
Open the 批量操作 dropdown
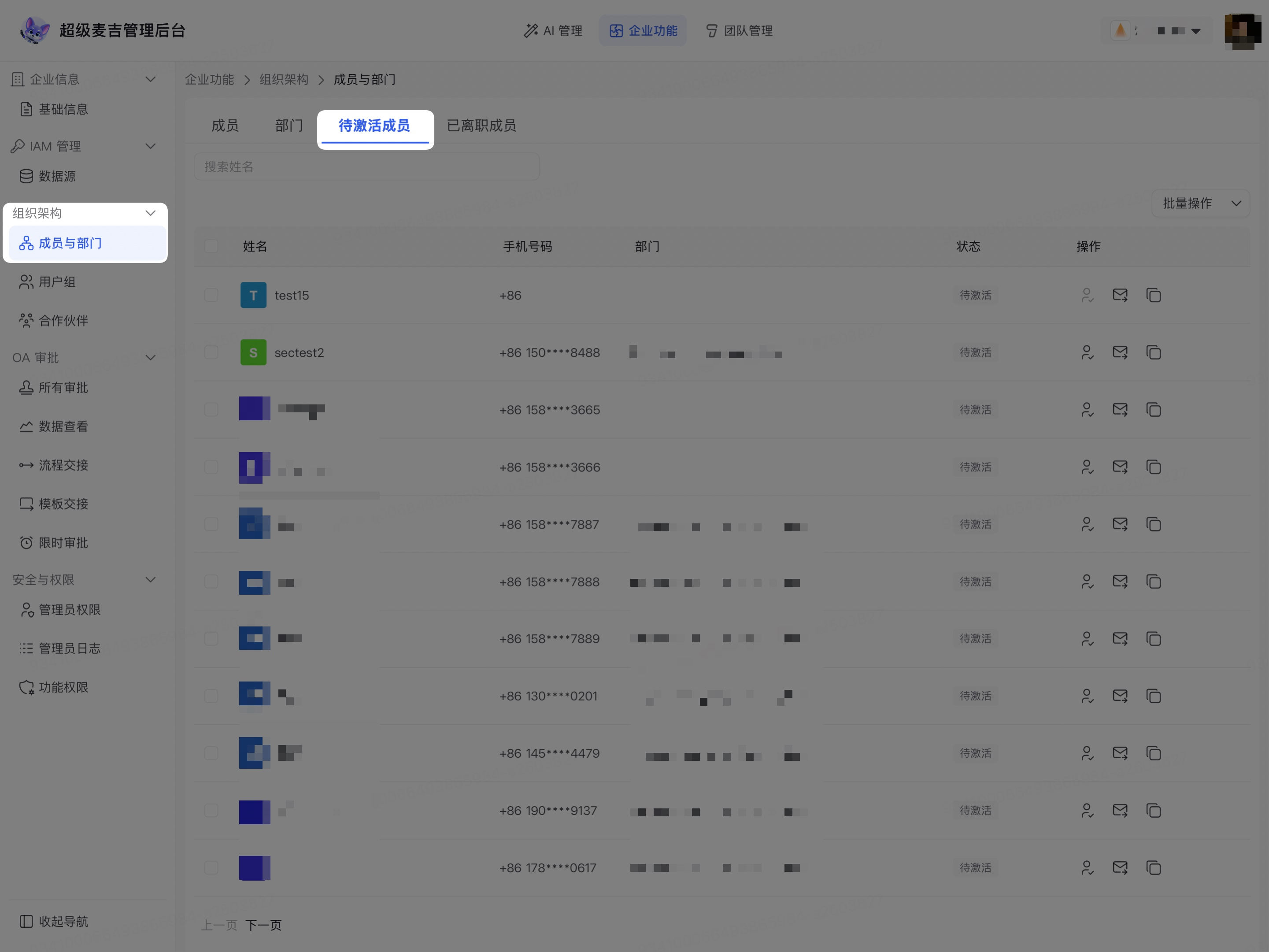tap(1201, 203)
